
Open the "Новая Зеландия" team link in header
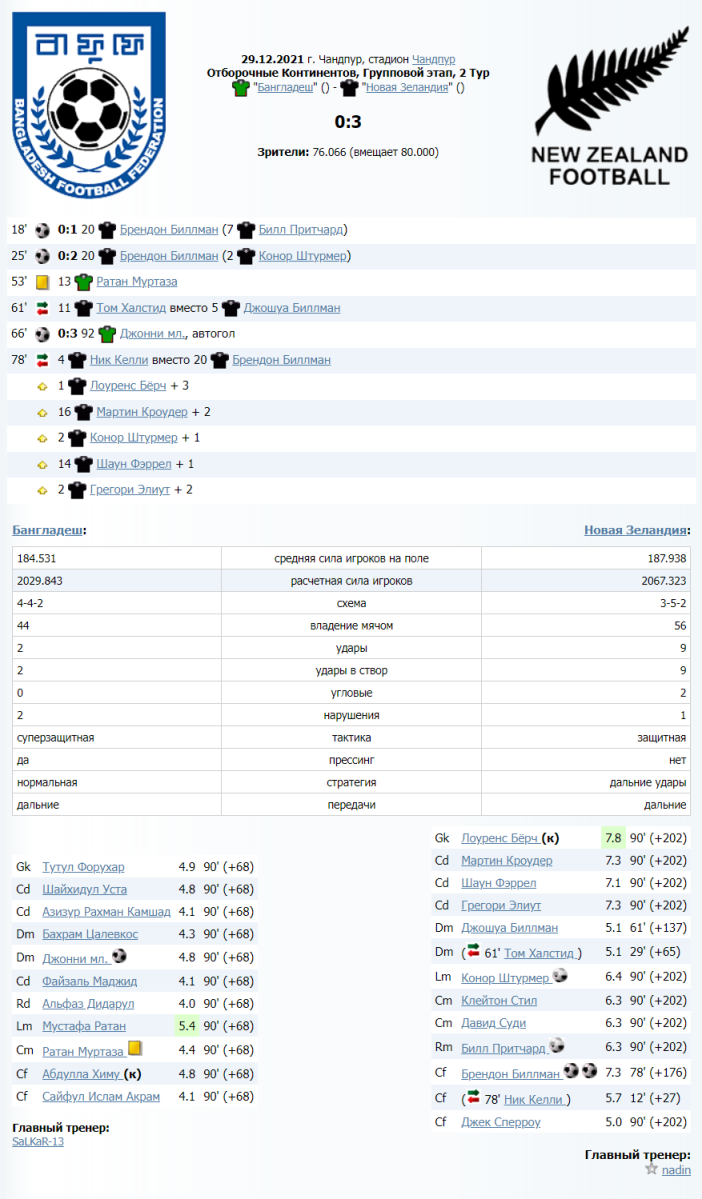coord(407,87)
